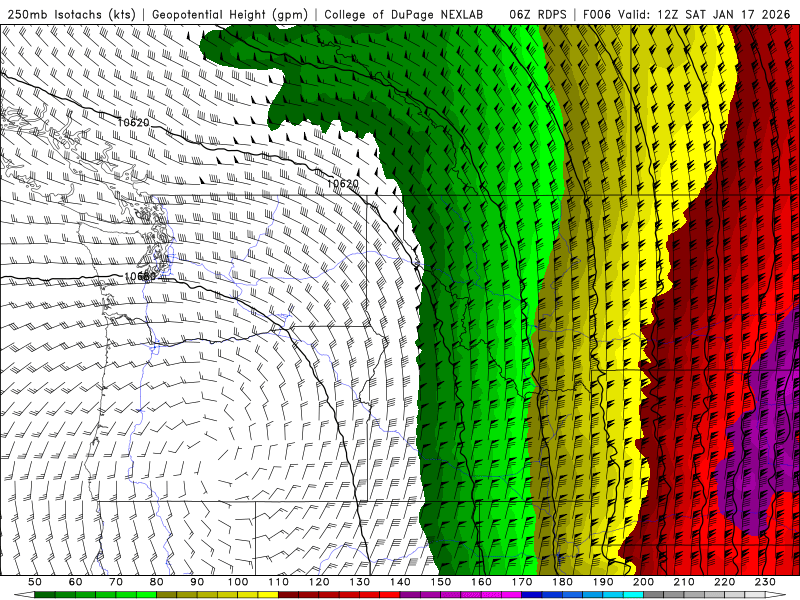Click the '06Z RDPS' model run label

coord(538,14)
